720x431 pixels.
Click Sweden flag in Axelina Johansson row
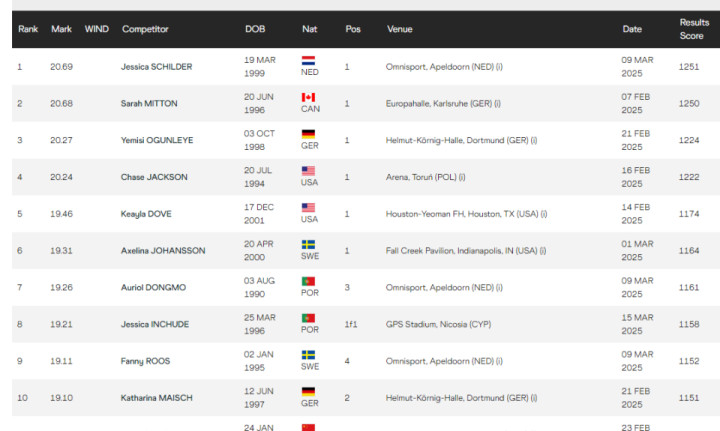(308, 245)
